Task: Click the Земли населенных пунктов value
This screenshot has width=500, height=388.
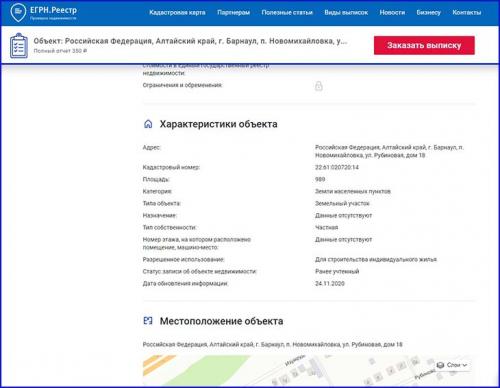Action: pos(353,191)
